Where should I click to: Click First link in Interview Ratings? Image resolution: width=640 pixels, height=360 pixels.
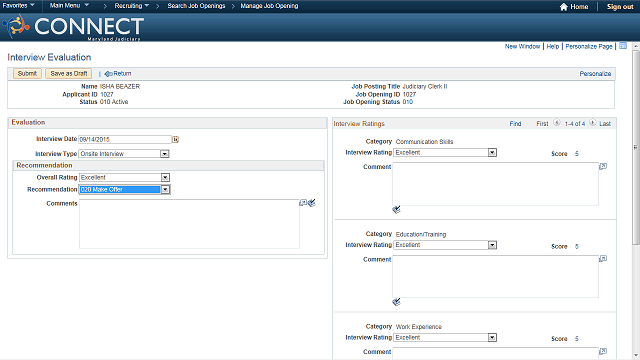pos(542,124)
